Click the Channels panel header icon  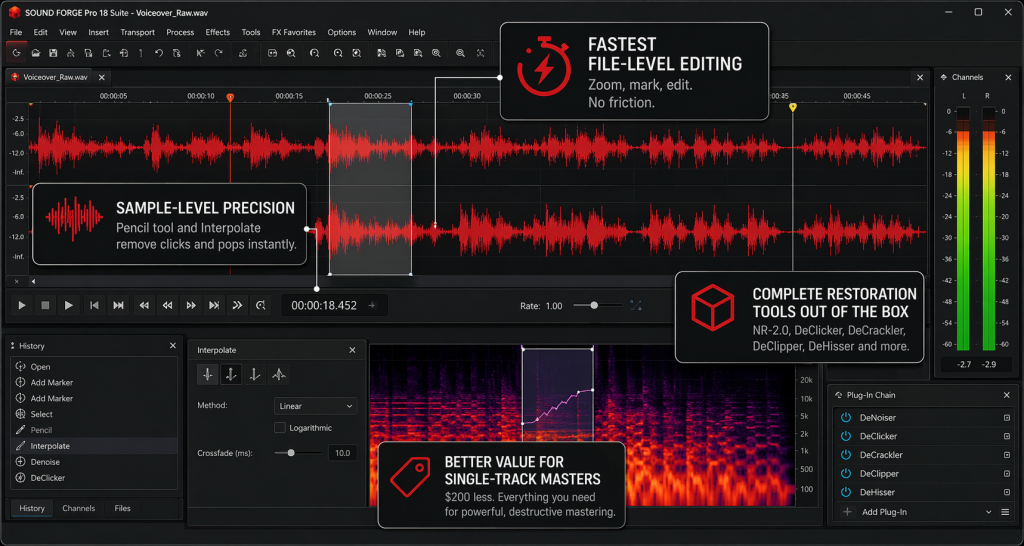[943, 77]
